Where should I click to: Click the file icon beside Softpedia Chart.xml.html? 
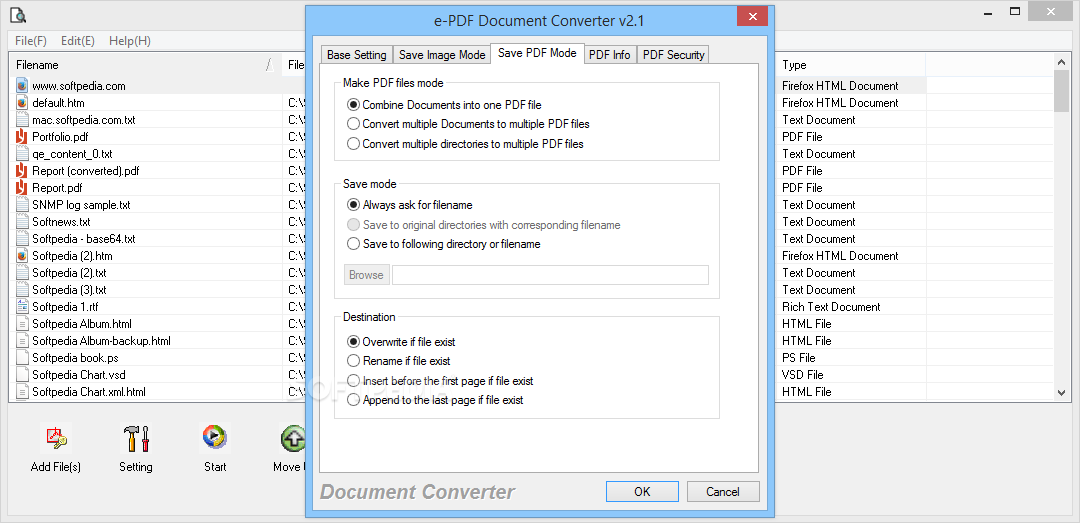pos(21,392)
